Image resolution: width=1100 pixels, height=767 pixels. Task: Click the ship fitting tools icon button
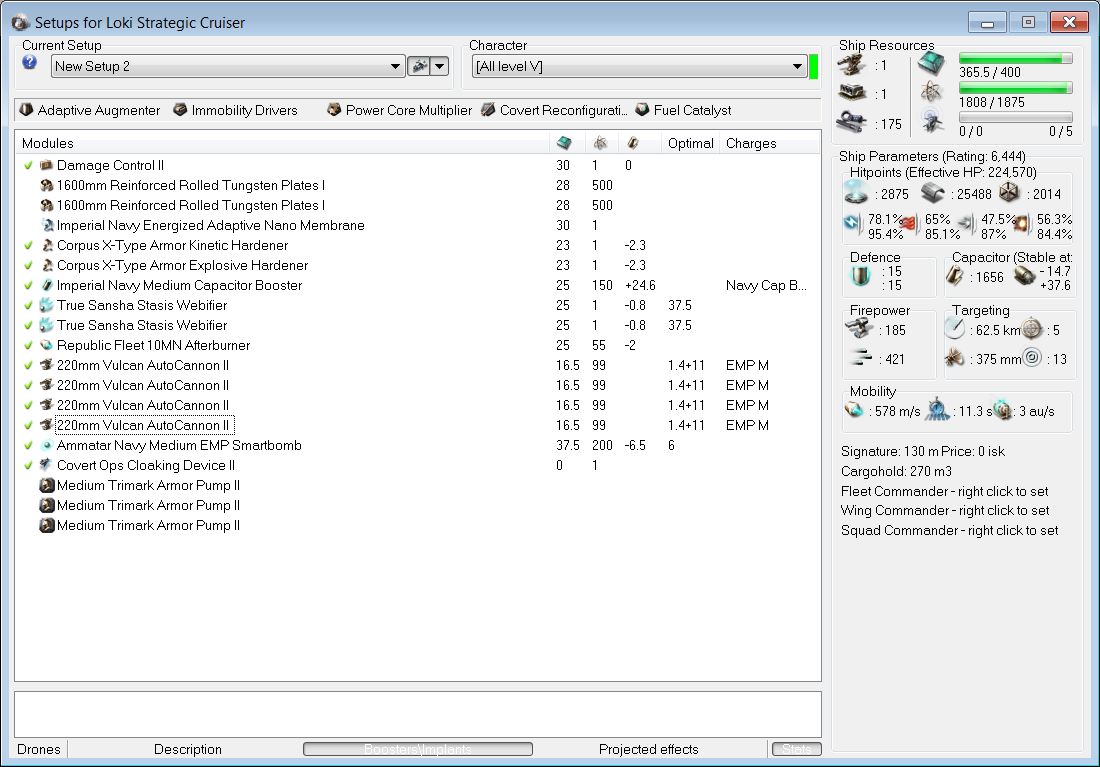419,67
